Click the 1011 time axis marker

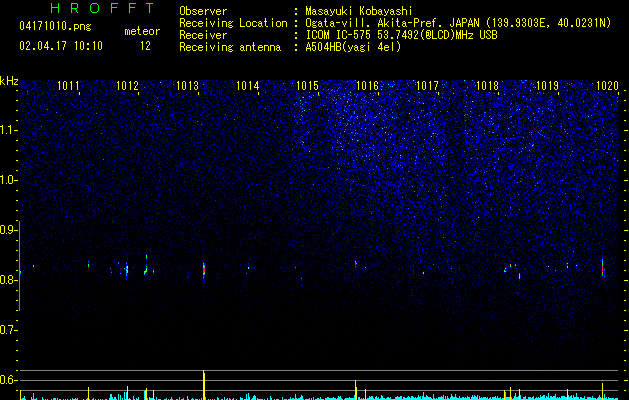(x=68, y=86)
